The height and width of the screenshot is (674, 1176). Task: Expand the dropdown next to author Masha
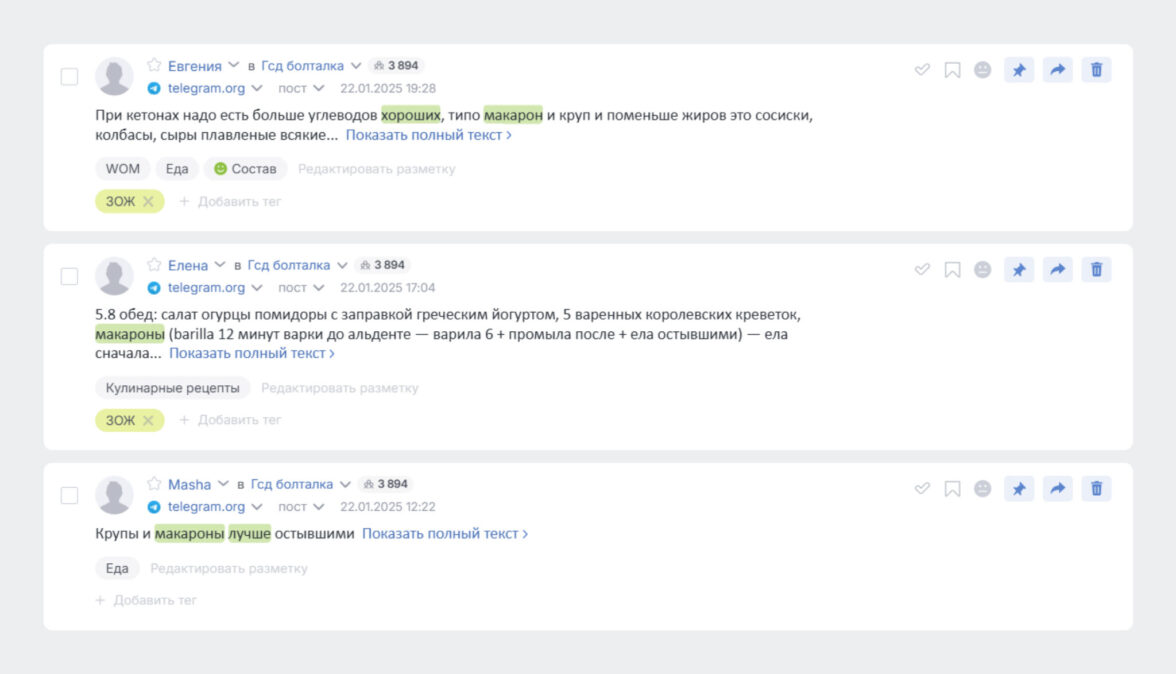(223, 484)
